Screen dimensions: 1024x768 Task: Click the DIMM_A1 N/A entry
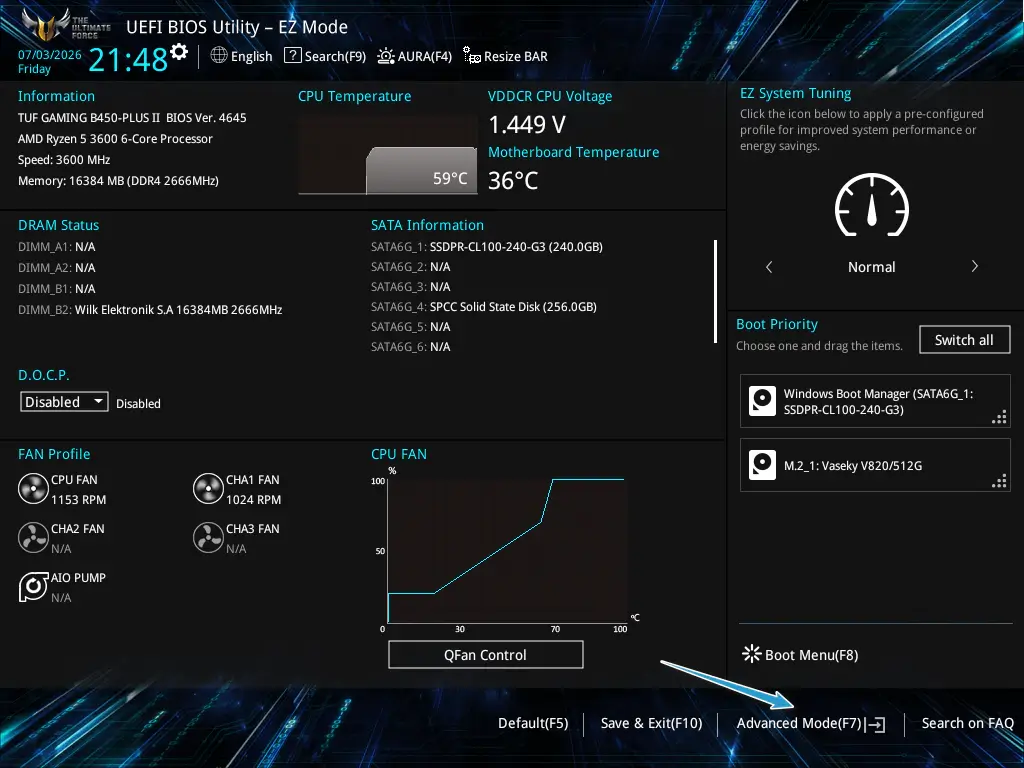pyautogui.click(x=57, y=246)
